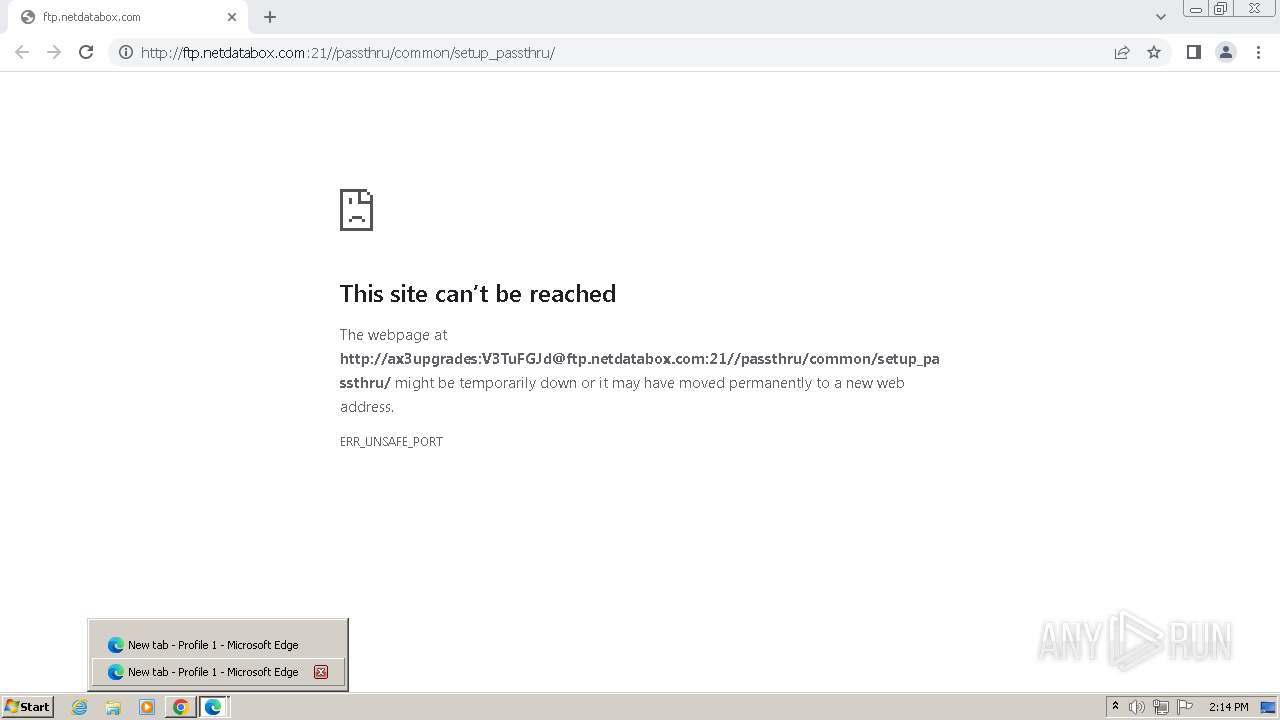Open the profile avatar menu
Image resolution: width=1280 pixels, height=720 pixels.
click(x=1226, y=52)
